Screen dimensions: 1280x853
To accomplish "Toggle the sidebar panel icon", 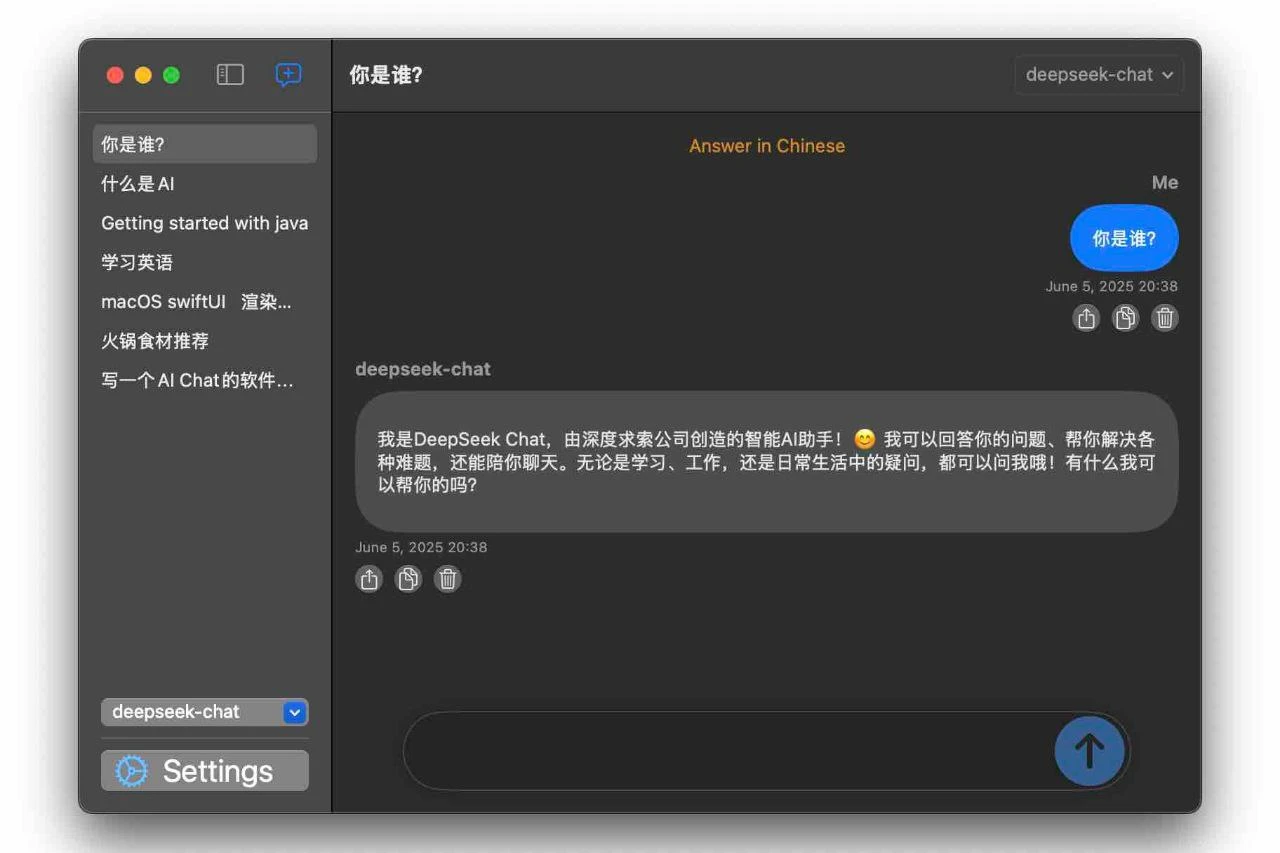I will click(x=230, y=75).
